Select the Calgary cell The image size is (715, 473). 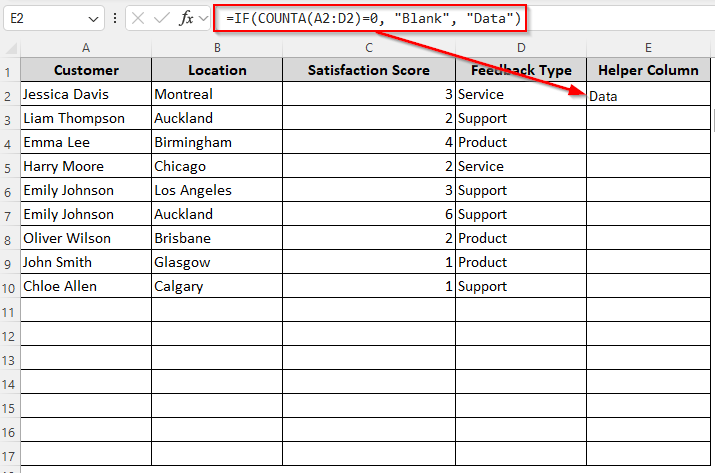(x=217, y=286)
